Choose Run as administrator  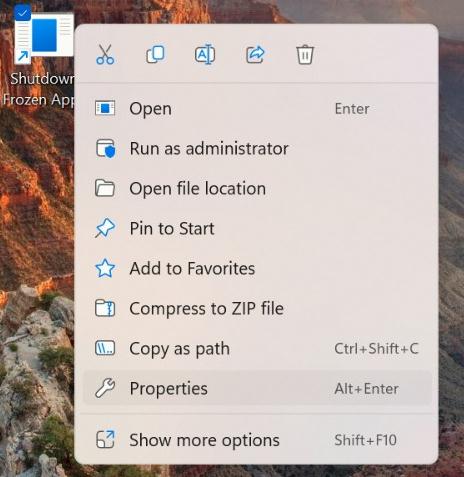click(256, 149)
